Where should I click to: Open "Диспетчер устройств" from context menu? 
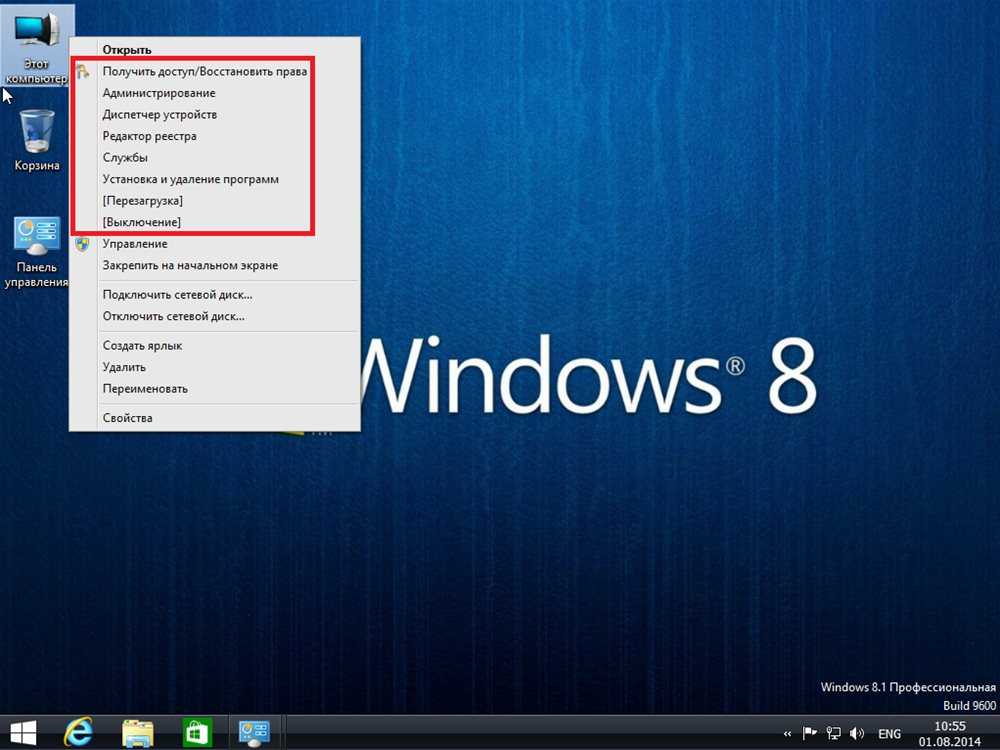215,115
